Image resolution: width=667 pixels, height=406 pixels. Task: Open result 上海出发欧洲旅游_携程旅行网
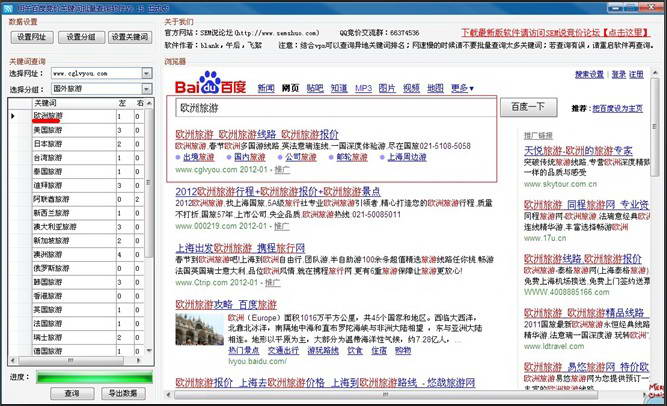click(240, 248)
